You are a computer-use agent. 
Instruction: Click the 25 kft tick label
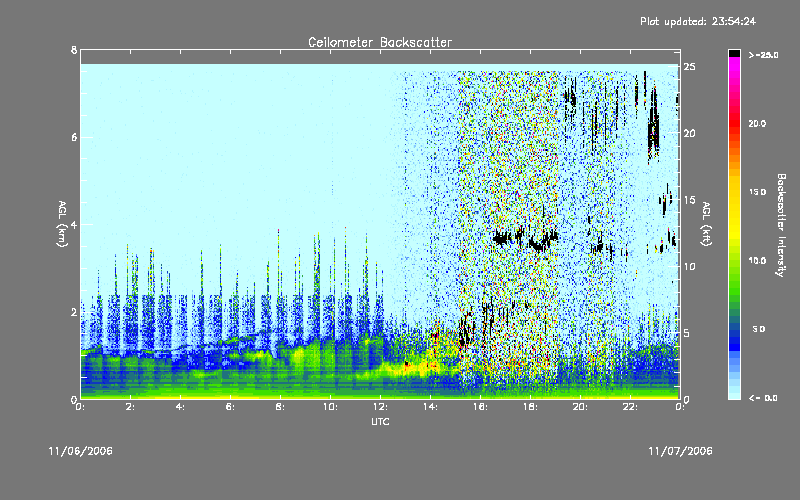tap(689, 67)
